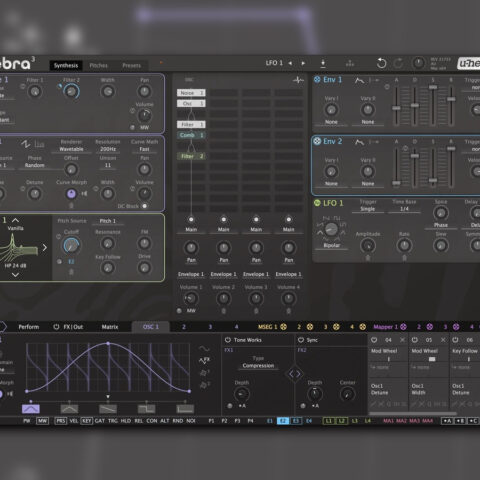Image resolution: width=480 pixels, height=480 pixels.
Task: Toggle the first lane Main output radio
Action: 191,219
